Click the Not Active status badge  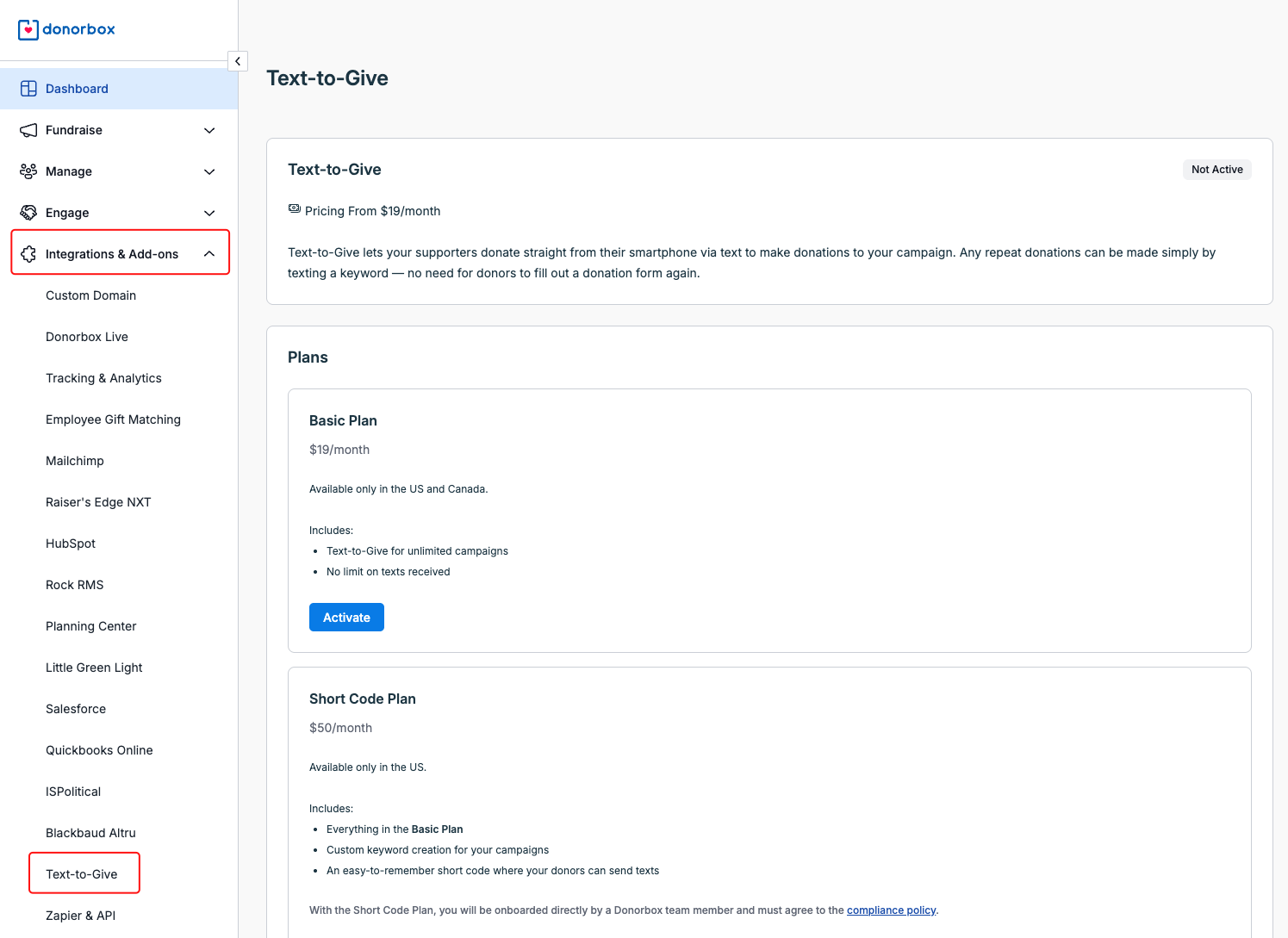tap(1217, 170)
